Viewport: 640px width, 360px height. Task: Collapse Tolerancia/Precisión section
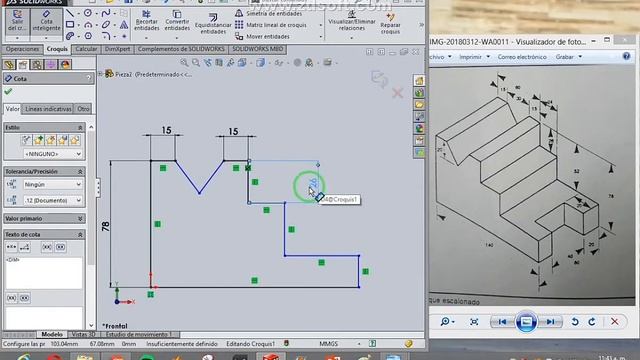pyautogui.click(x=80, y=171)
